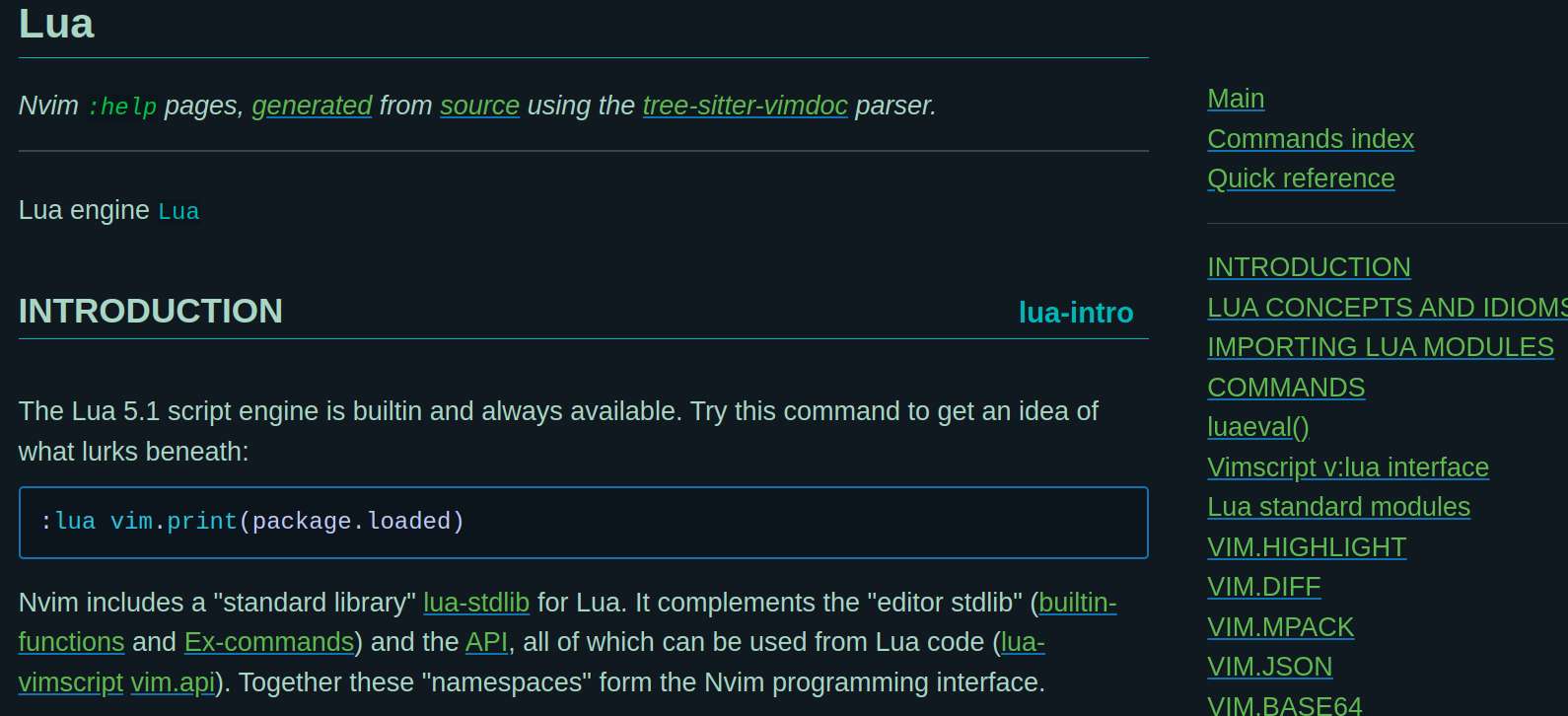
Task: Jump to VIM.MPACK section
Action: point(1280,627)
